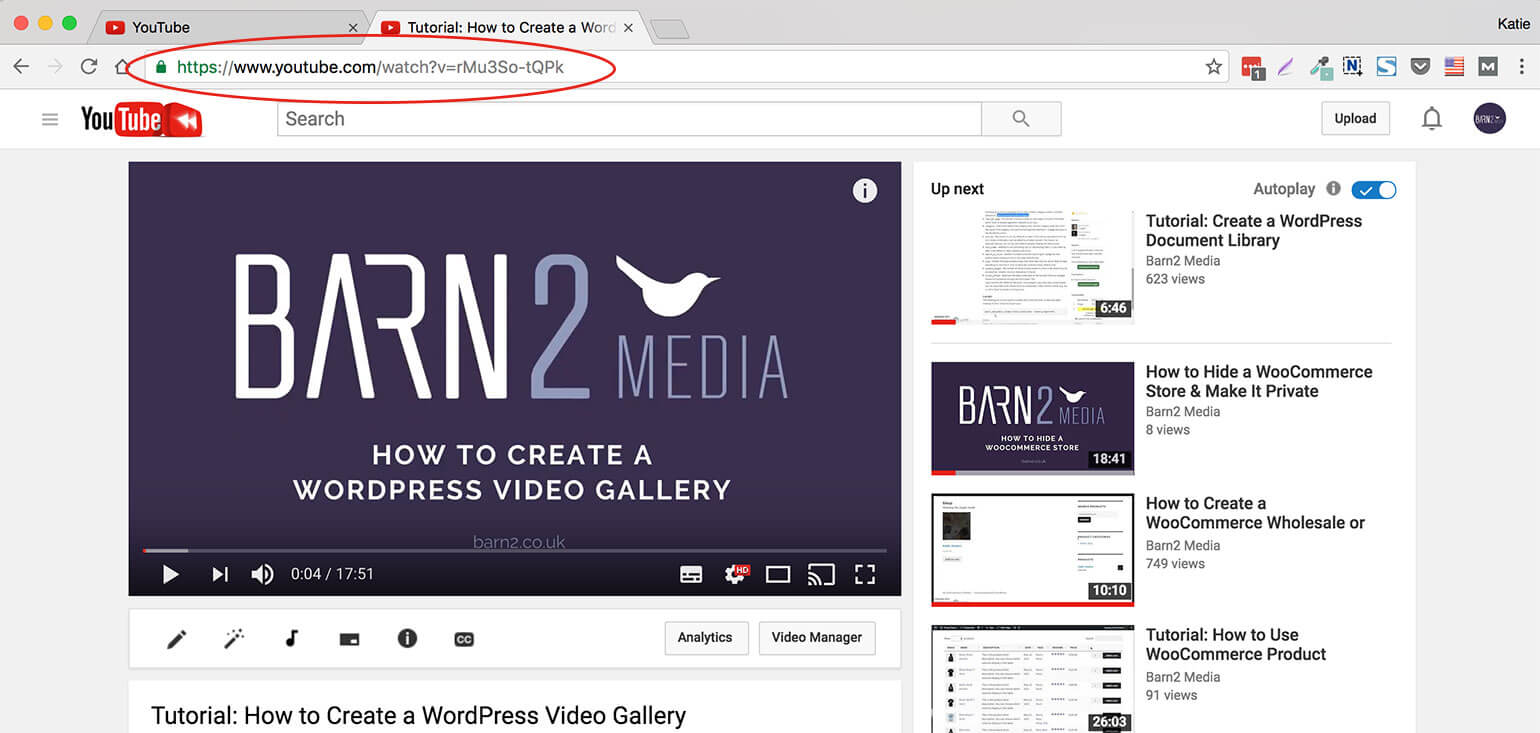Screen dimensions: 1540x733
Task: Open the hamburger menu next to the YouTube logo
Action: point(50,118)
